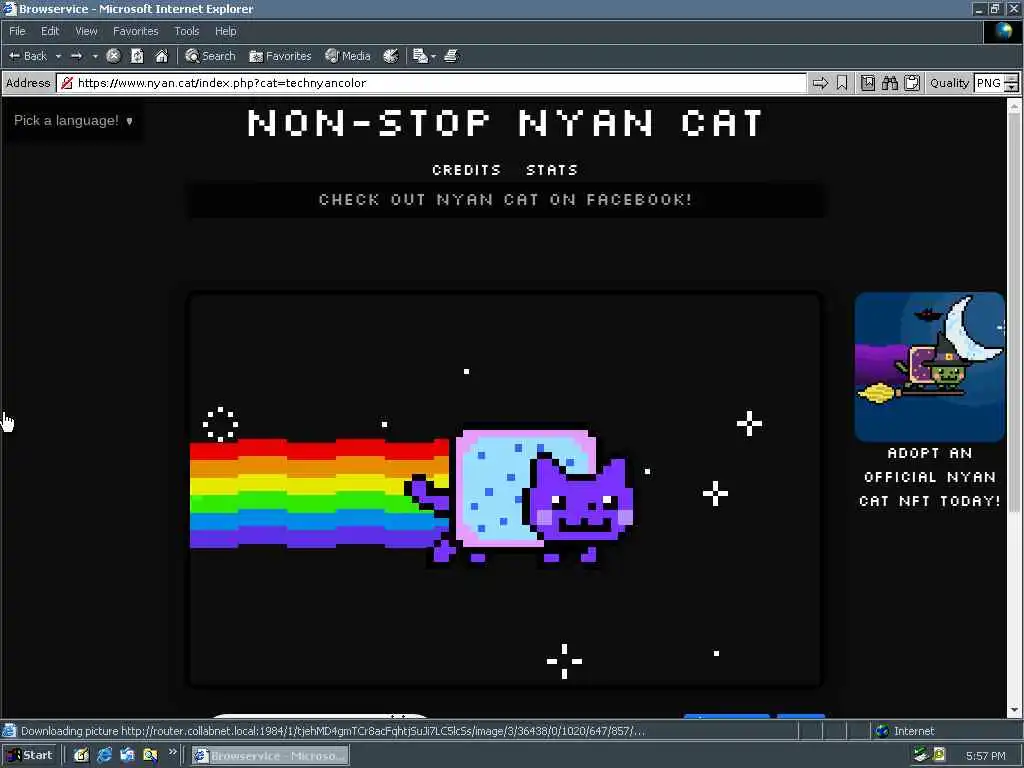1024x768 pixels.
Task: Open the Back history dropdown arrow
Action: 58,56
